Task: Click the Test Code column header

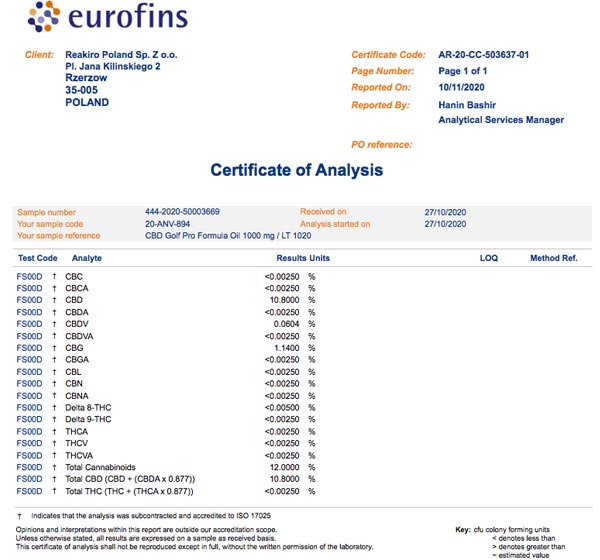Action: click(38, 258)
